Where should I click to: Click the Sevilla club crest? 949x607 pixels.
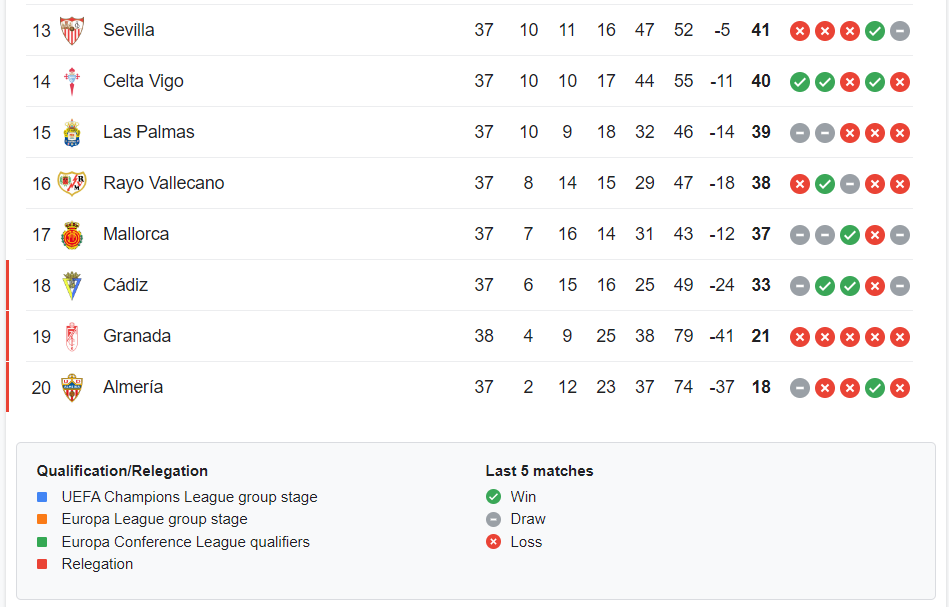[x=72, y=31]
